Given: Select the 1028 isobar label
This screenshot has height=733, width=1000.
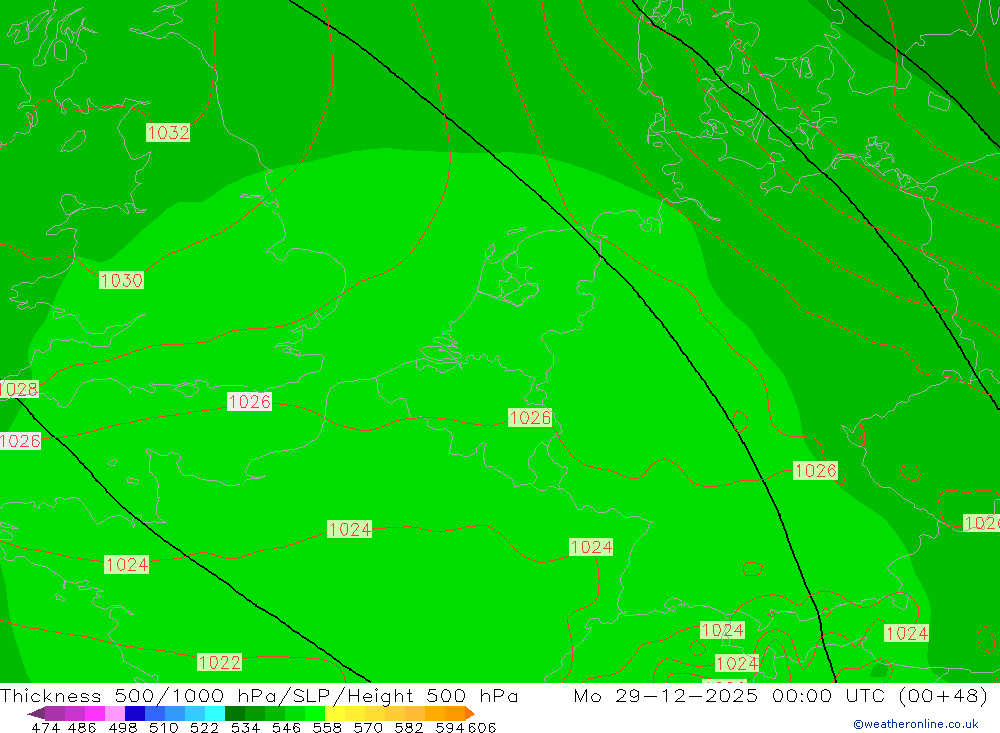Looking at the screenshot, I should [x=18, y=389].
